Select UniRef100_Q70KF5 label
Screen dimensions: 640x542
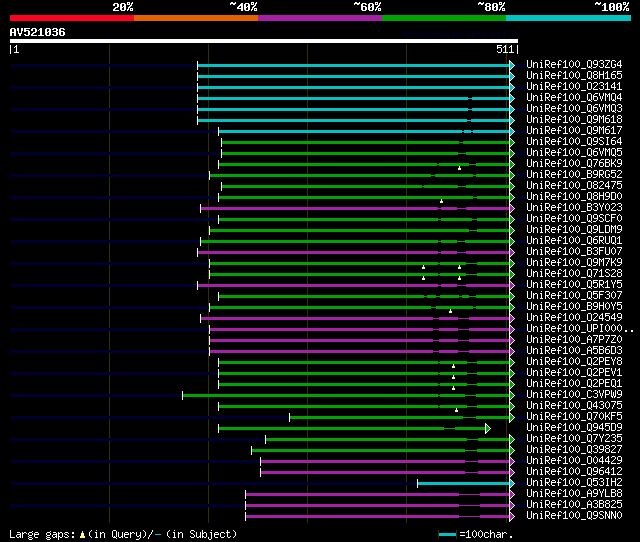pos(574,417)
